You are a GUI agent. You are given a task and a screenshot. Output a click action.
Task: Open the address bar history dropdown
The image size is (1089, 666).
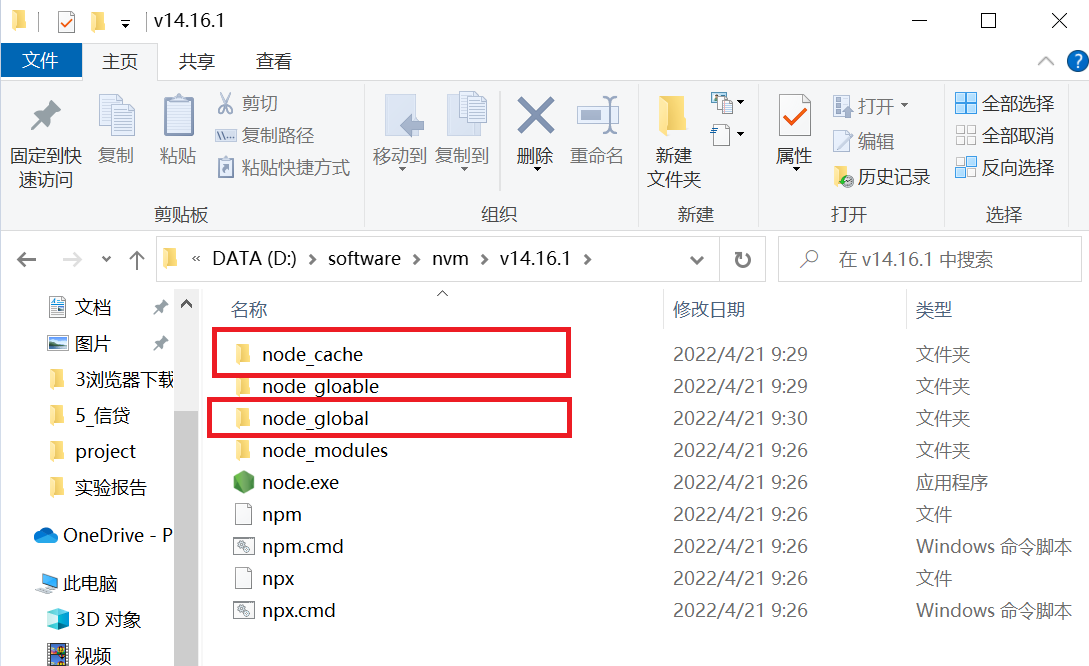coord(697,260)
